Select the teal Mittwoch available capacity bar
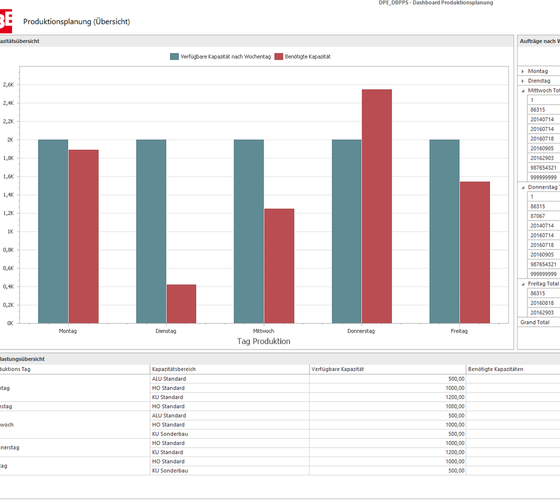Screen dimensions: 560x500 pos(249,231)
